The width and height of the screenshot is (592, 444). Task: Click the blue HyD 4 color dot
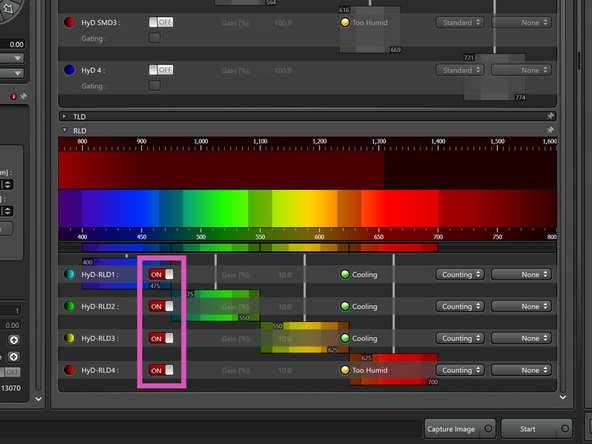(x=69, y=70)
